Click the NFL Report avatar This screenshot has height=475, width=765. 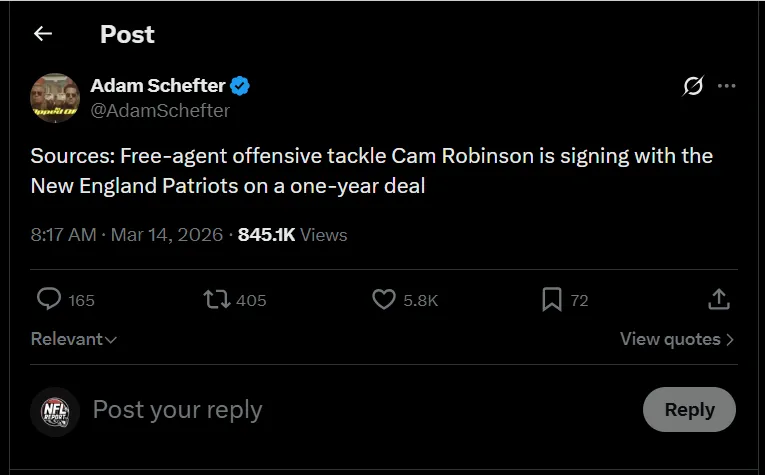(x=55, y=410)
